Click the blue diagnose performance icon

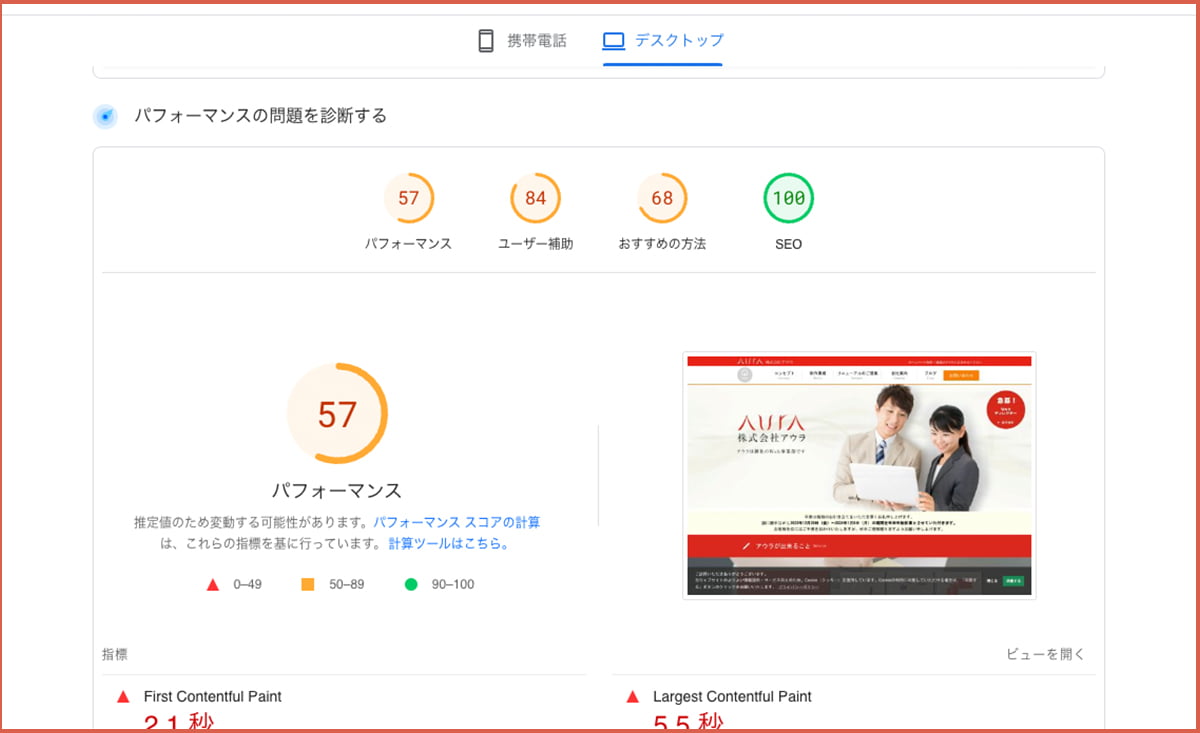(x=106, y=116)
